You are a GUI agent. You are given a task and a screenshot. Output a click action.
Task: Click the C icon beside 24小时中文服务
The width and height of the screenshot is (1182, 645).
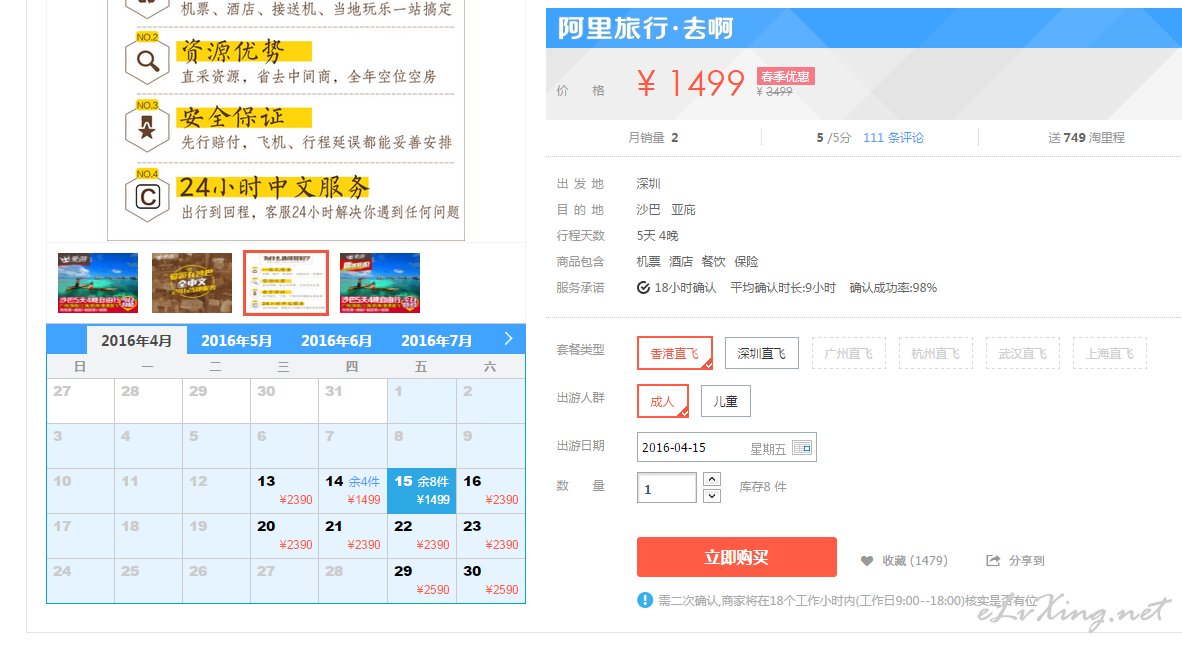tap(147, 197)
